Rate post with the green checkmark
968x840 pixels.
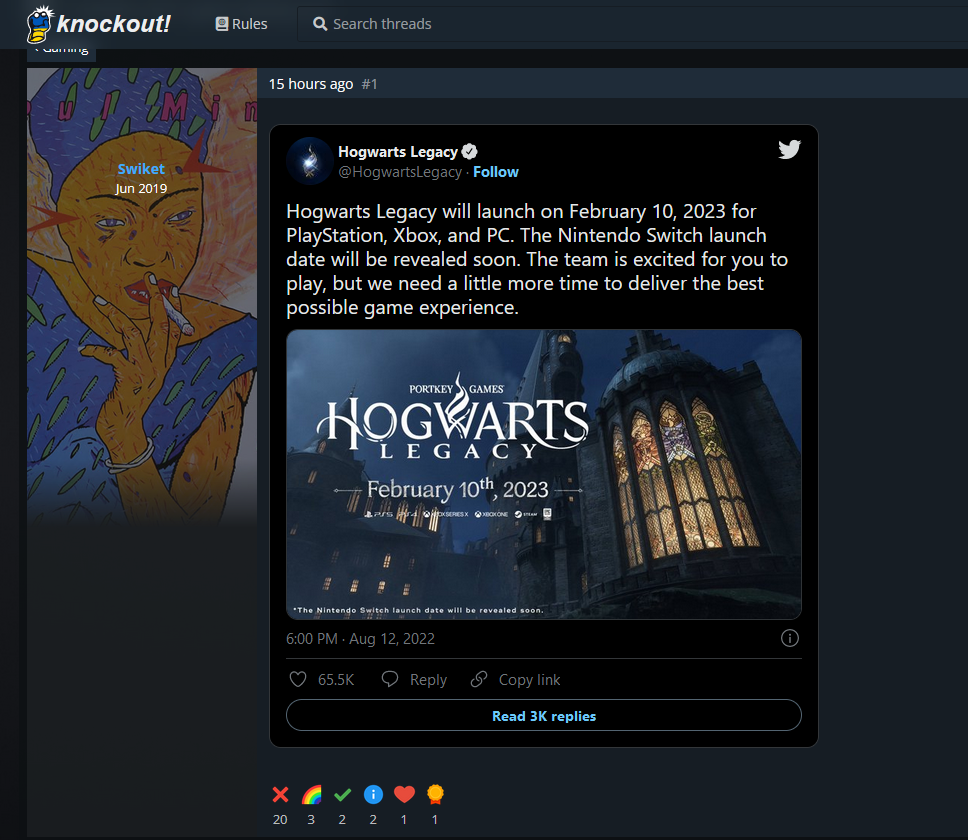343,794
